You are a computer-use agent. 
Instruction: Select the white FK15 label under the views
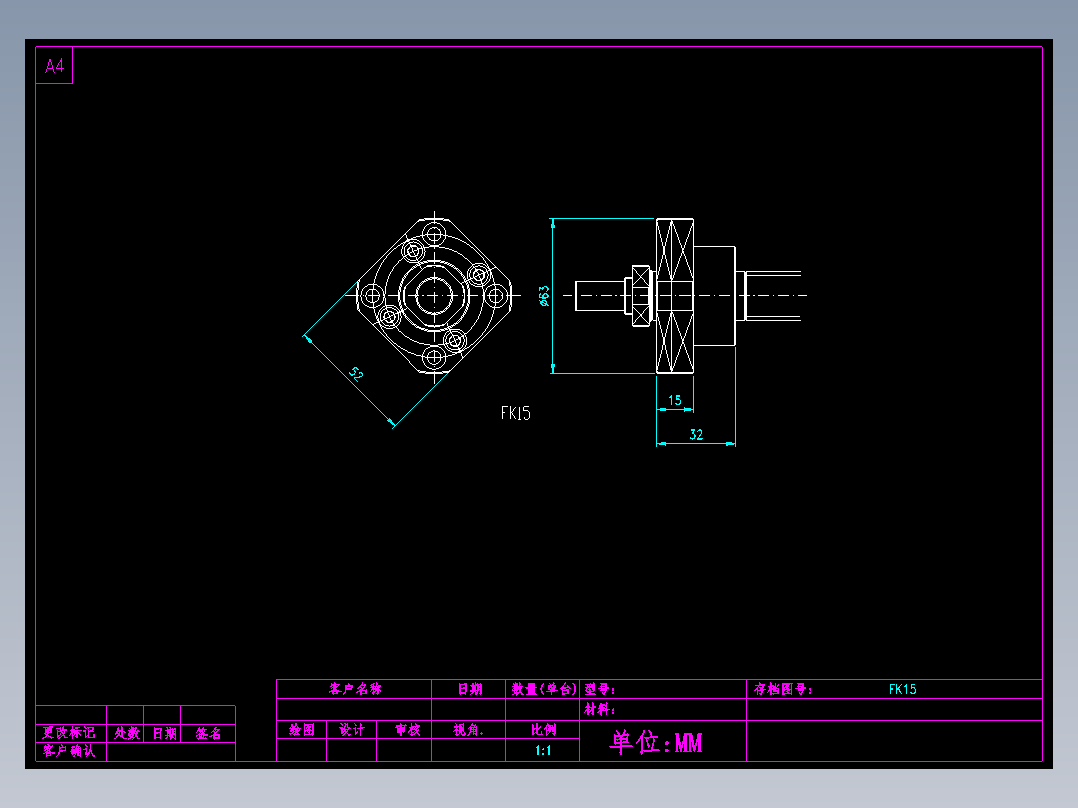click(x=516, y=413)
